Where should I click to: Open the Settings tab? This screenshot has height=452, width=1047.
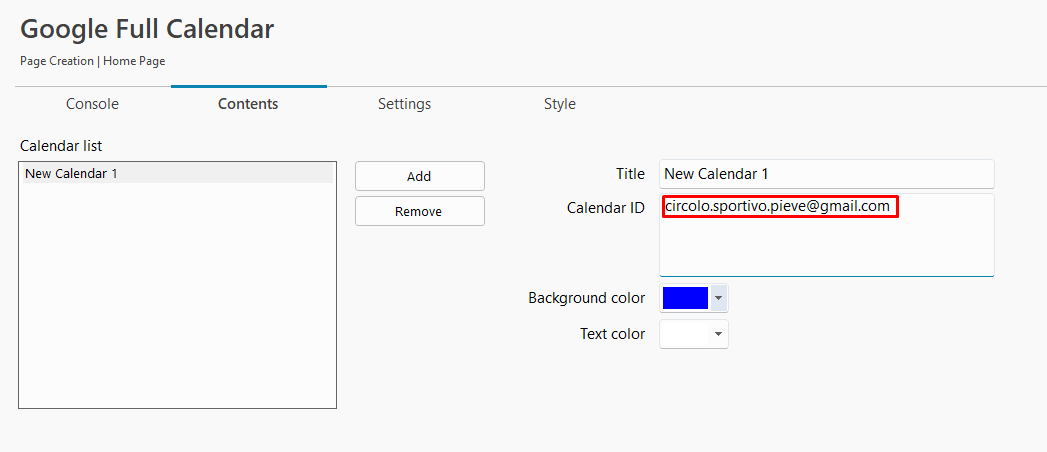404,104
